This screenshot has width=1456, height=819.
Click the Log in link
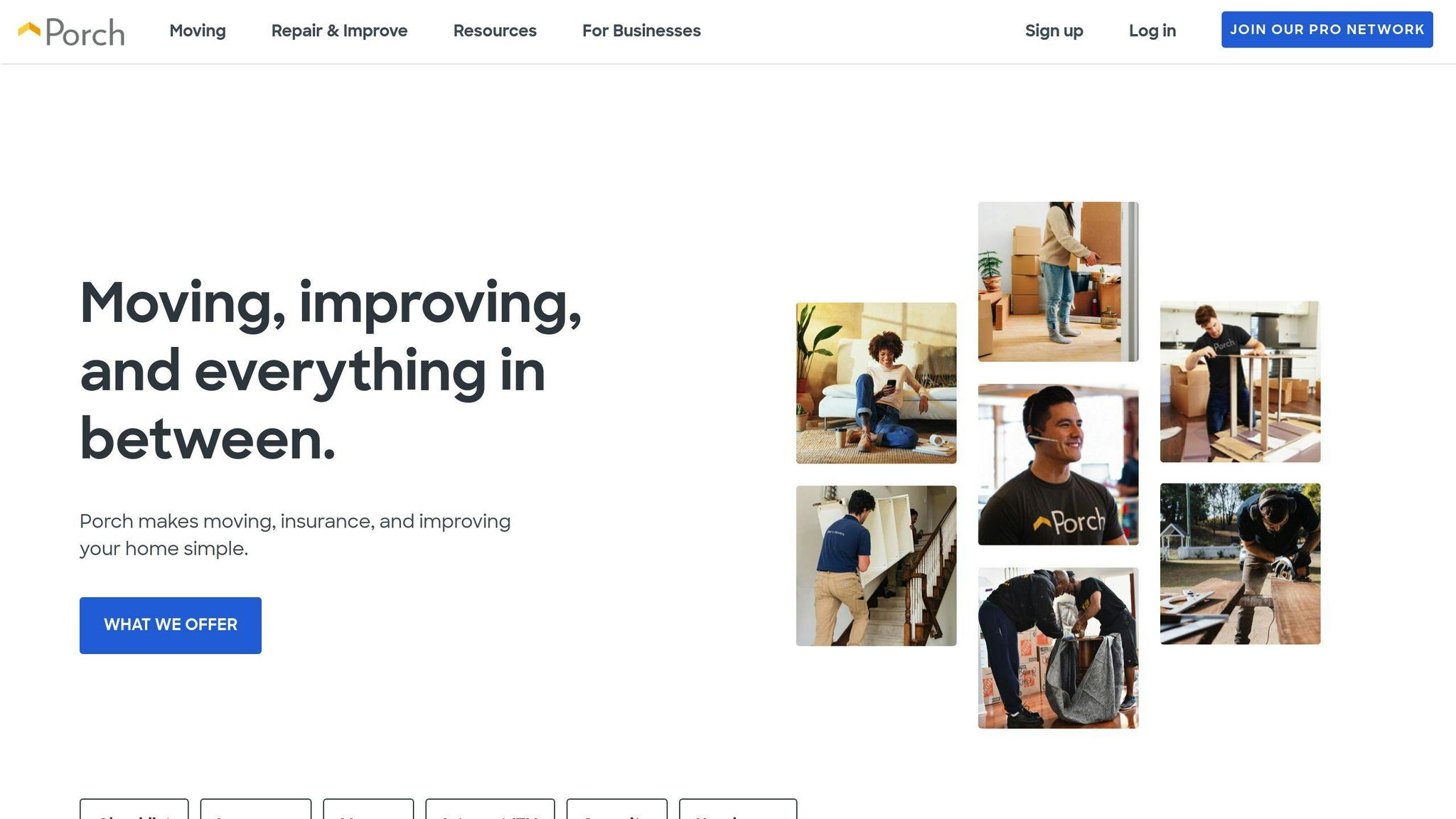1152,31
